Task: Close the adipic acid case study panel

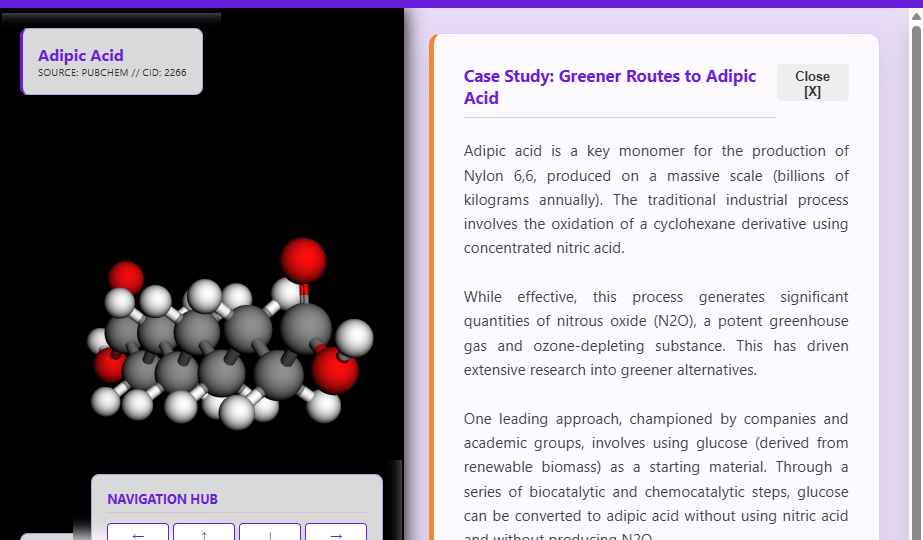Action: [x=812, y=83]
